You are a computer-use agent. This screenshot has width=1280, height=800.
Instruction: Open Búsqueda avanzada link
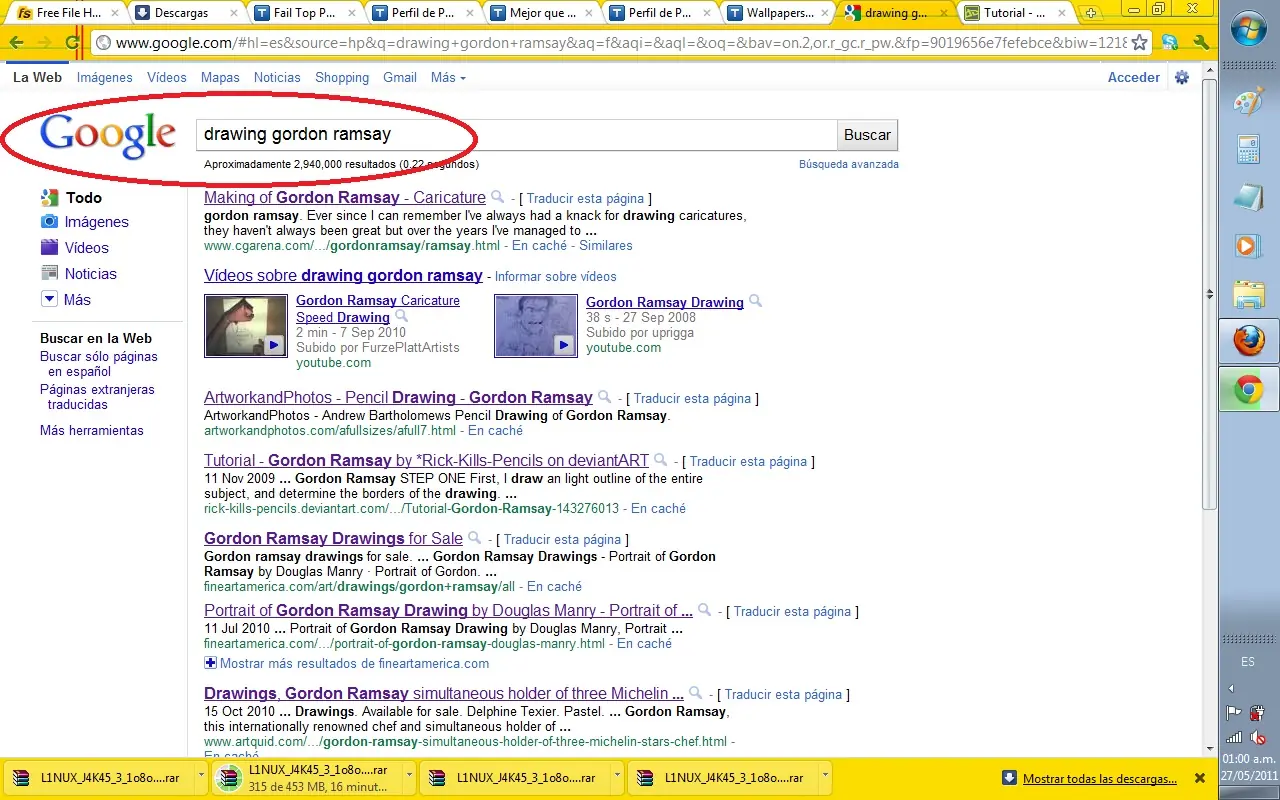849,164
